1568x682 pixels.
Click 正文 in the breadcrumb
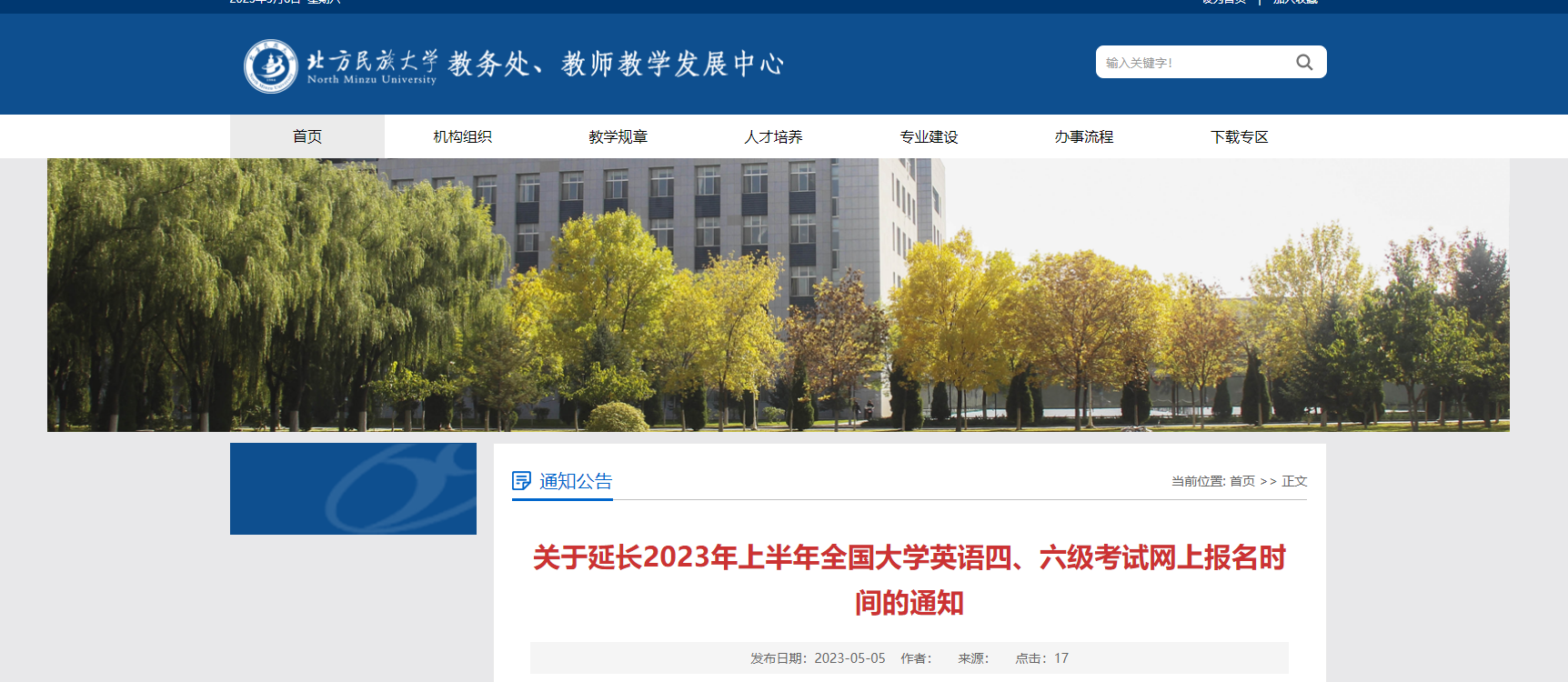pyautogui.click(x=1294, y=481)
